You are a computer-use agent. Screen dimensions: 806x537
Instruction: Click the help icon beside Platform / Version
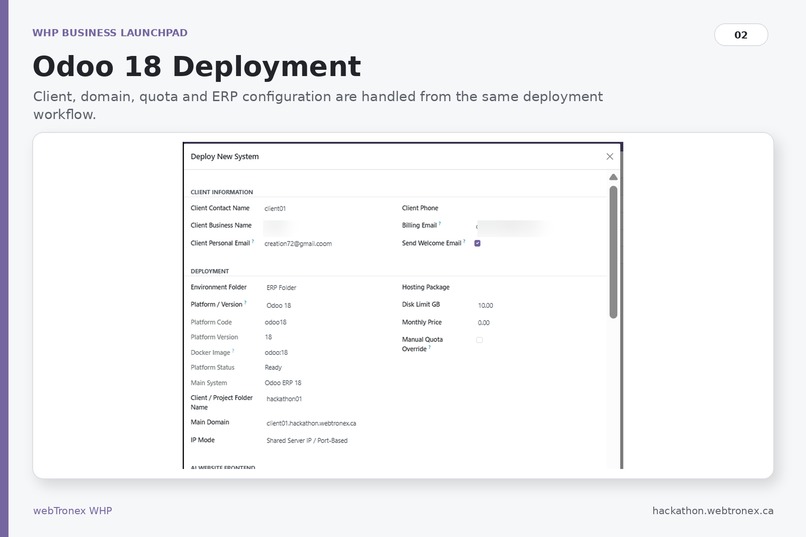(245, 302)
